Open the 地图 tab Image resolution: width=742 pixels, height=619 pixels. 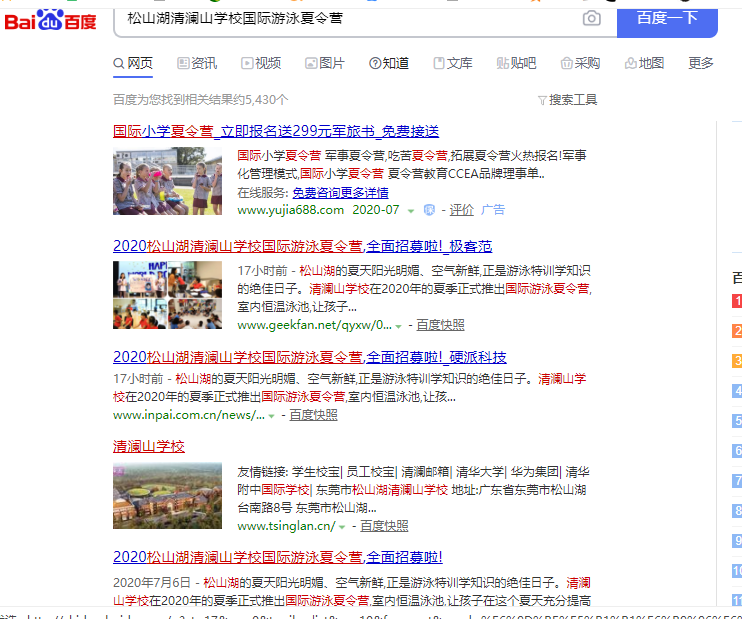coord(644,63)
